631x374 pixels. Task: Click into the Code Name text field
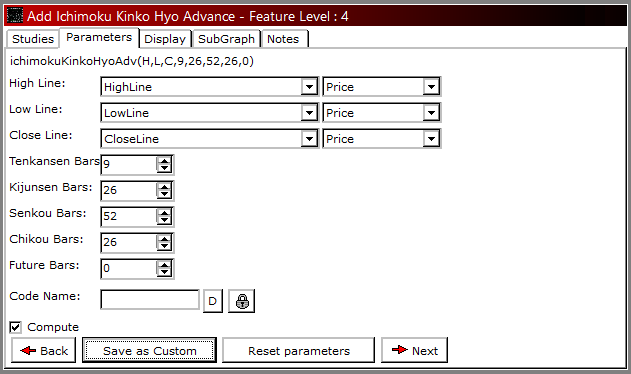pos(150,300)
